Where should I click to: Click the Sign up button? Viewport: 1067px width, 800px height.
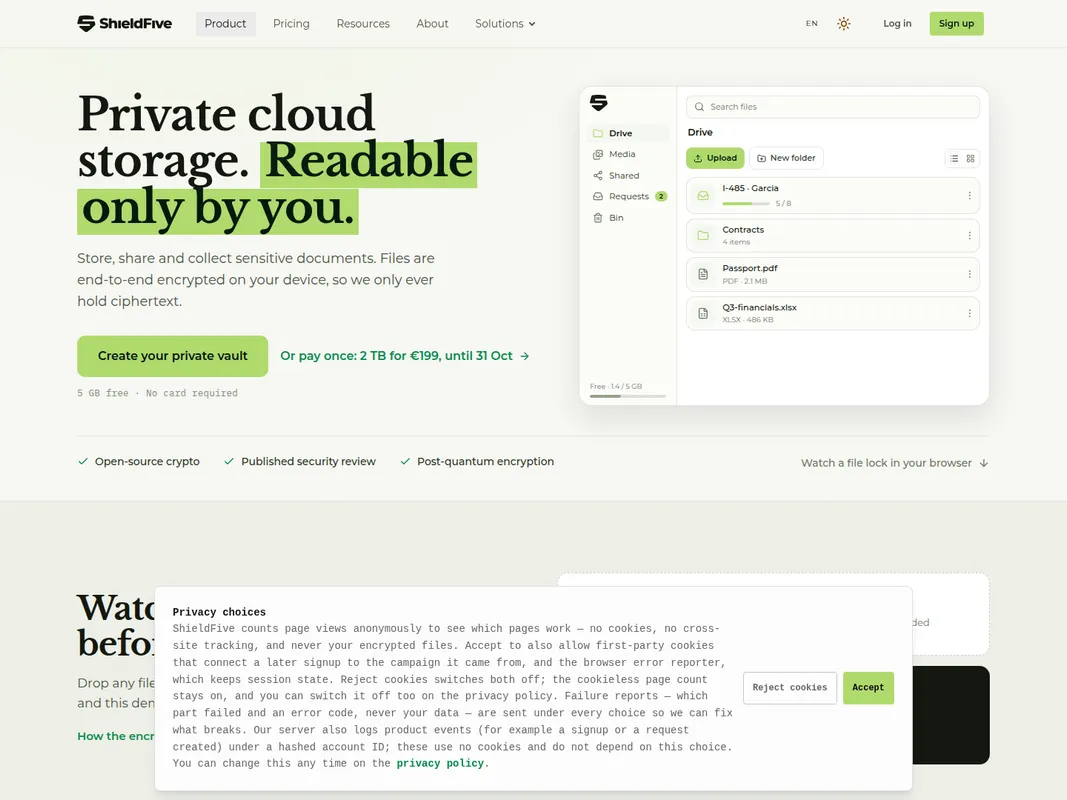pyautogui.click(x=956, y=24)
